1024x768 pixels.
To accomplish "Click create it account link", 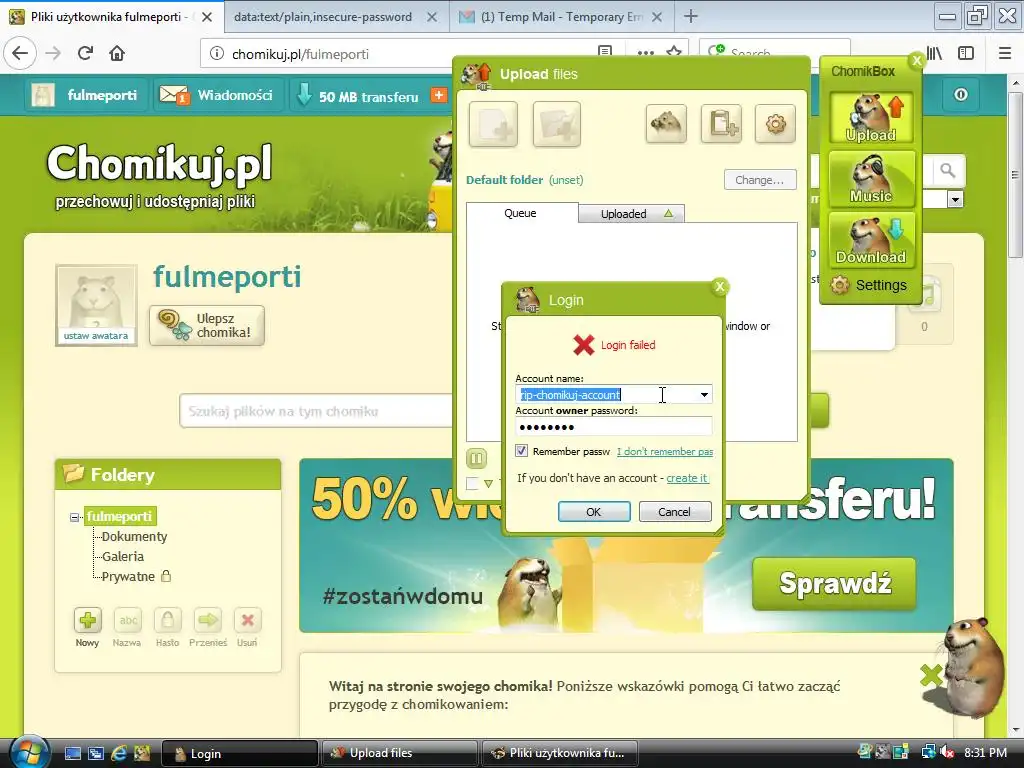I will (687, 478).
